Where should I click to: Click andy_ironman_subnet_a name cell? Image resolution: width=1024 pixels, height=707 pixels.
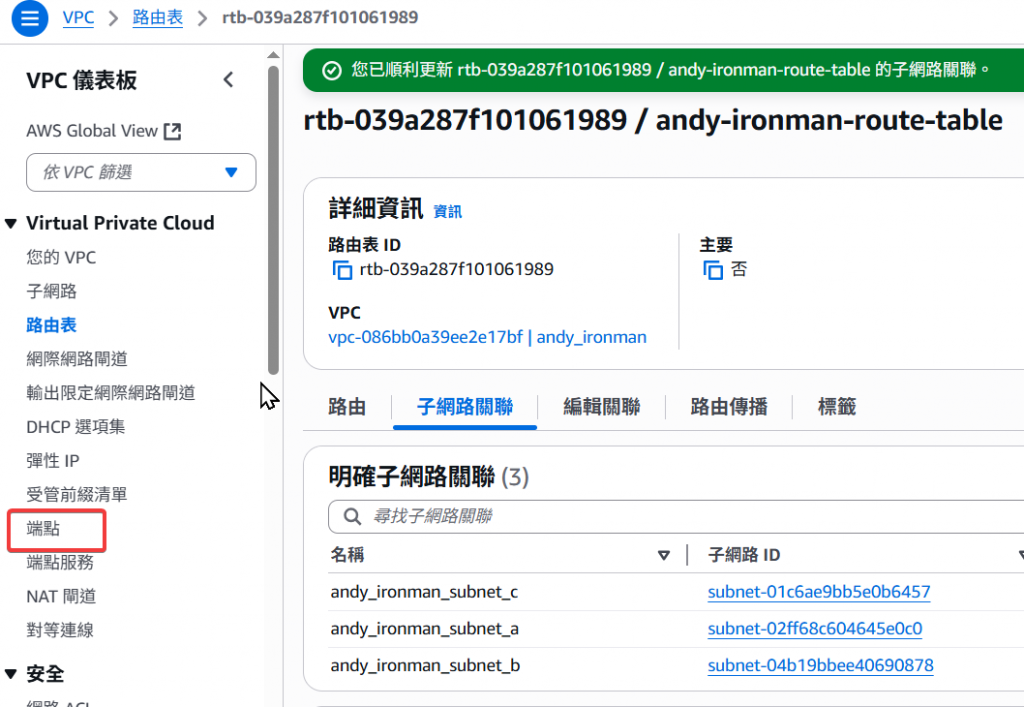click(424, 629)
